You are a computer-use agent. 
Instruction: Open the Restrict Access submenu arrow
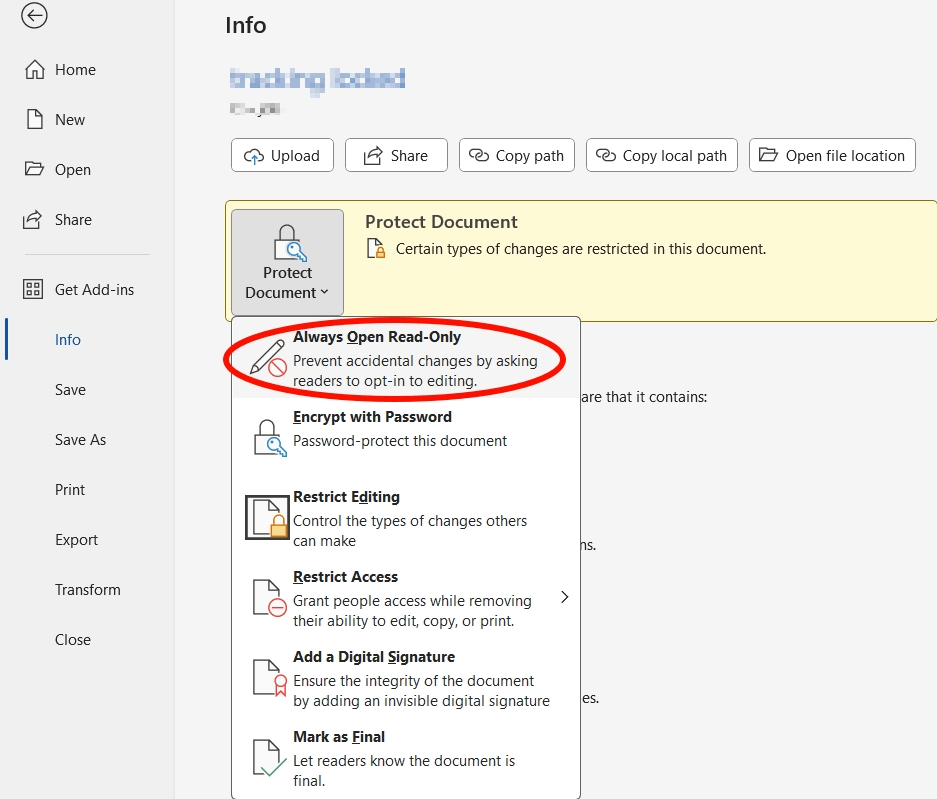click(x=564, y=596)
